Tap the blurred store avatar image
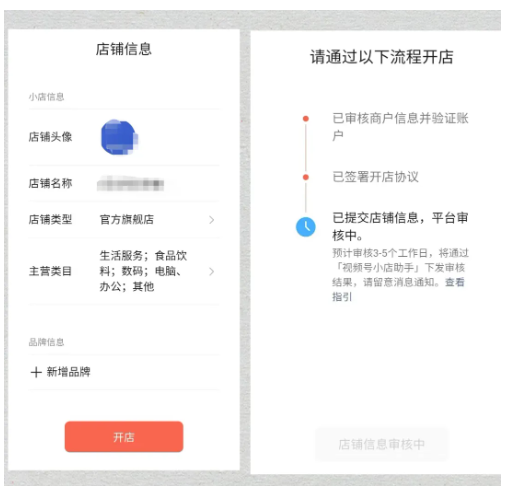The image size is (522, 486). pyautogui.click(x=119, y=137)
